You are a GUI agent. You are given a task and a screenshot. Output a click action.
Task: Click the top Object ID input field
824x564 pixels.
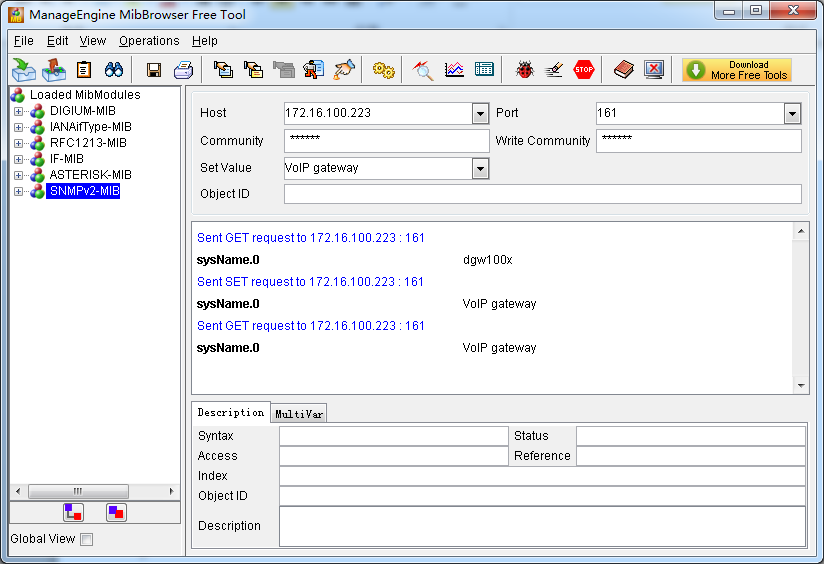(x=542, y=194)
